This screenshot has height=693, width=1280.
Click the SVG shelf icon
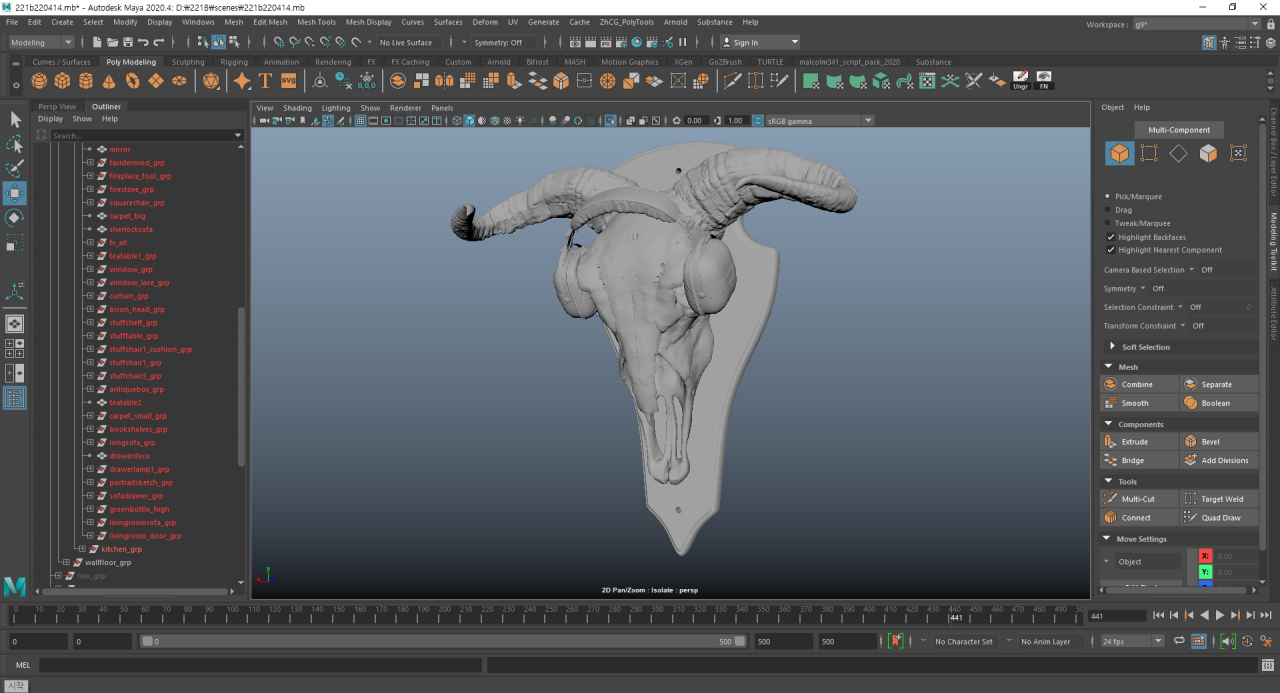tap(288, 81)
